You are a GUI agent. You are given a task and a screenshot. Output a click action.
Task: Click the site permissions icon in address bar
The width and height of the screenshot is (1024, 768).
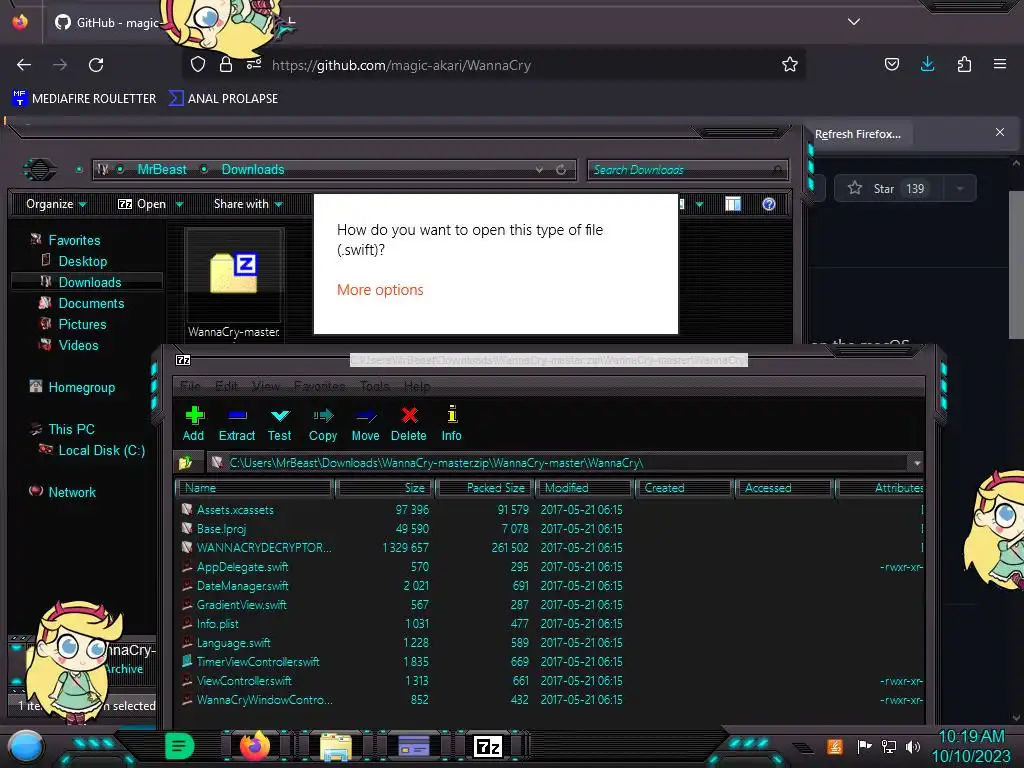click(253, 65)
